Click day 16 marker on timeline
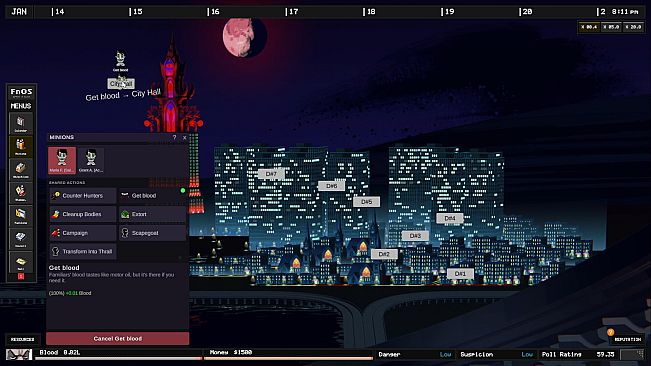 point(214,12)
